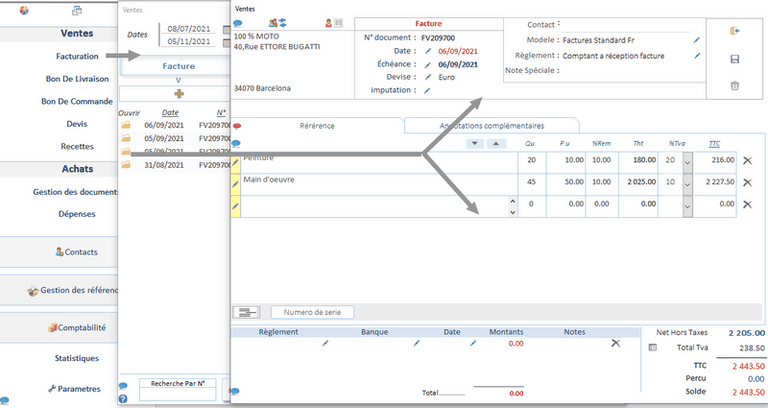This screenshot has width=768, height=408.
Task: Click the contacts swap icon above customer address
Action: pos(278,23)
